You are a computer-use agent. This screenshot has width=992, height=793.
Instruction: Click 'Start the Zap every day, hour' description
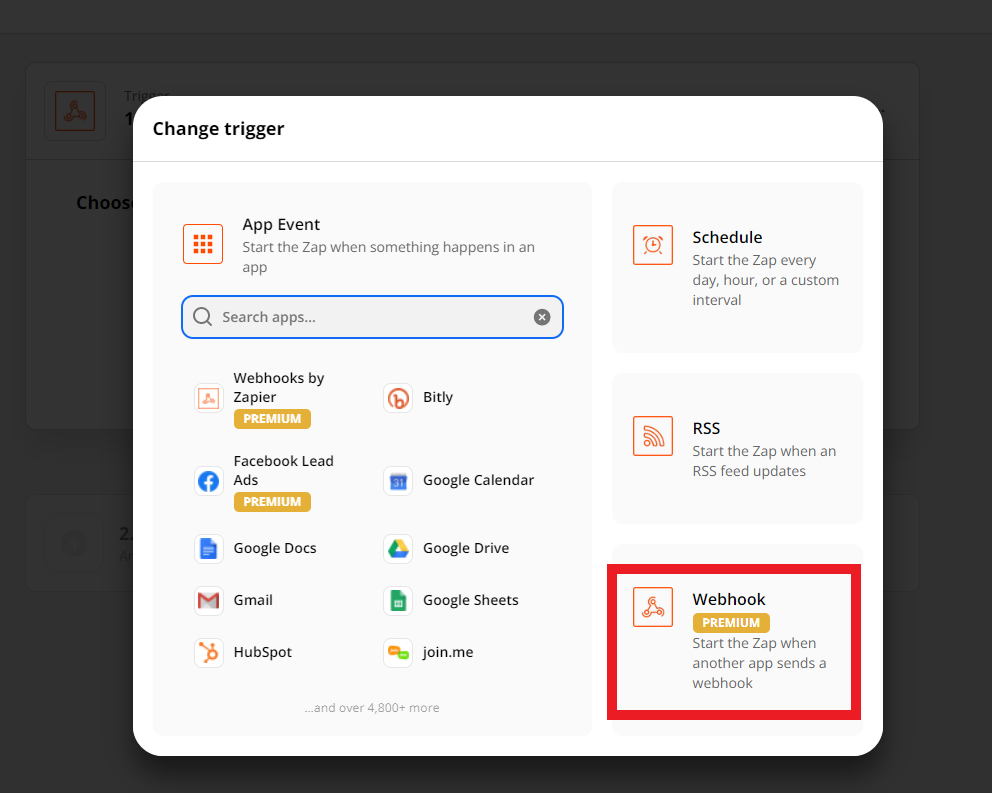[x=766, y=280]
